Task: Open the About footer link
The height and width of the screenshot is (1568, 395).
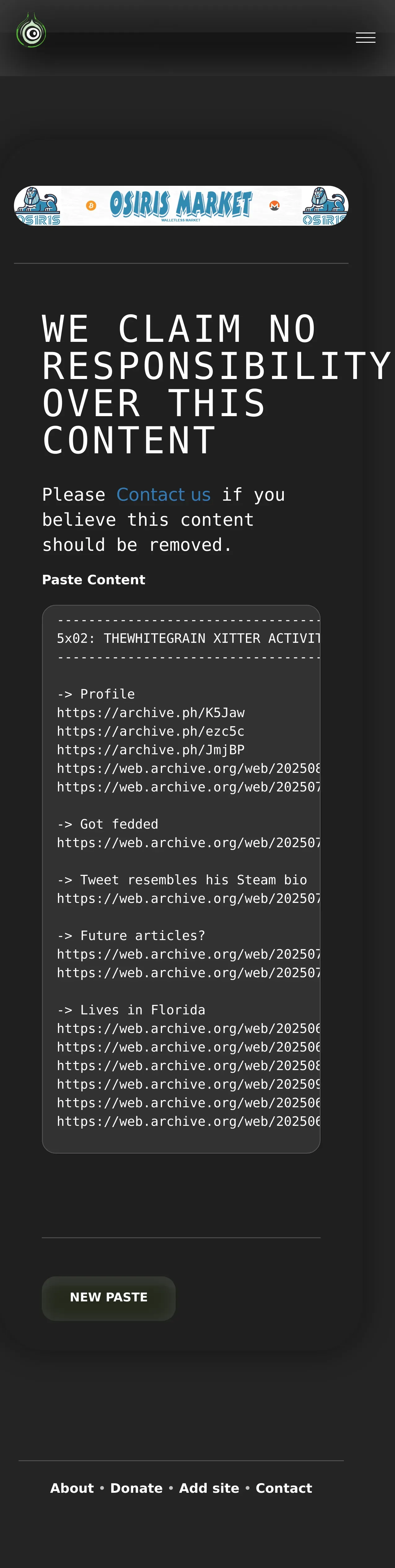Action: coord(72,1488)
